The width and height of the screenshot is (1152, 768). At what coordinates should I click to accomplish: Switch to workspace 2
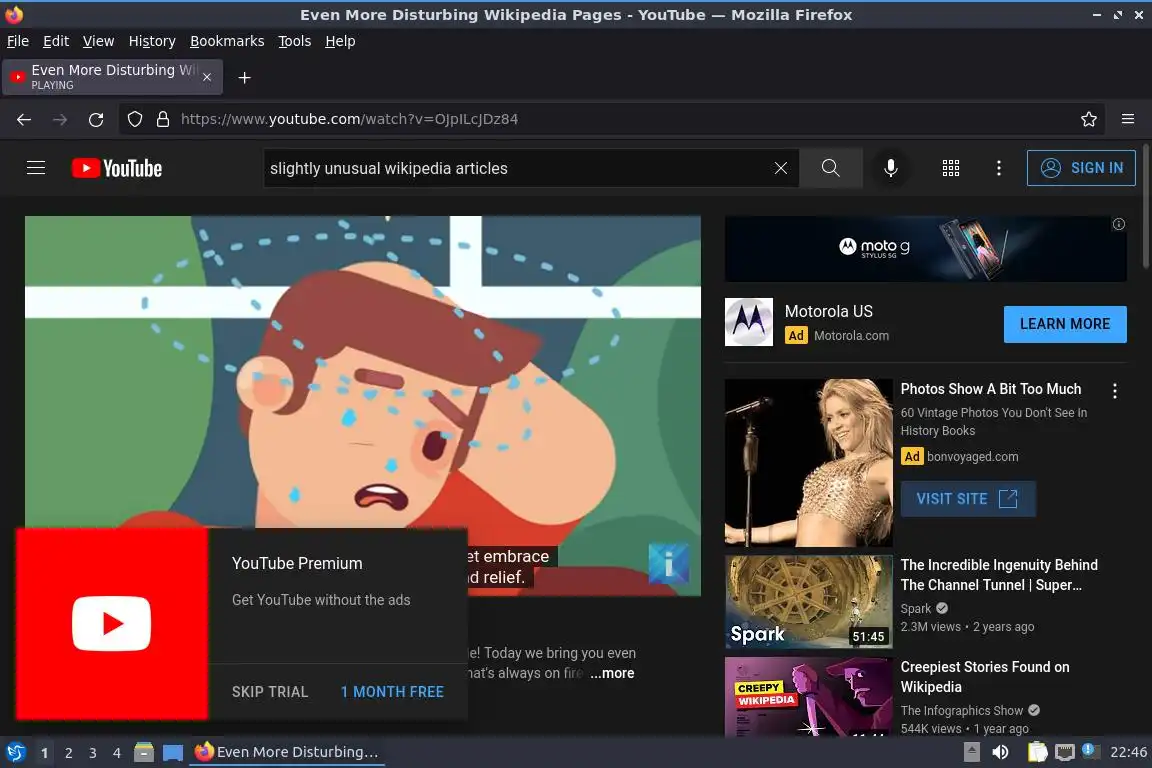[x=68, y=753]
